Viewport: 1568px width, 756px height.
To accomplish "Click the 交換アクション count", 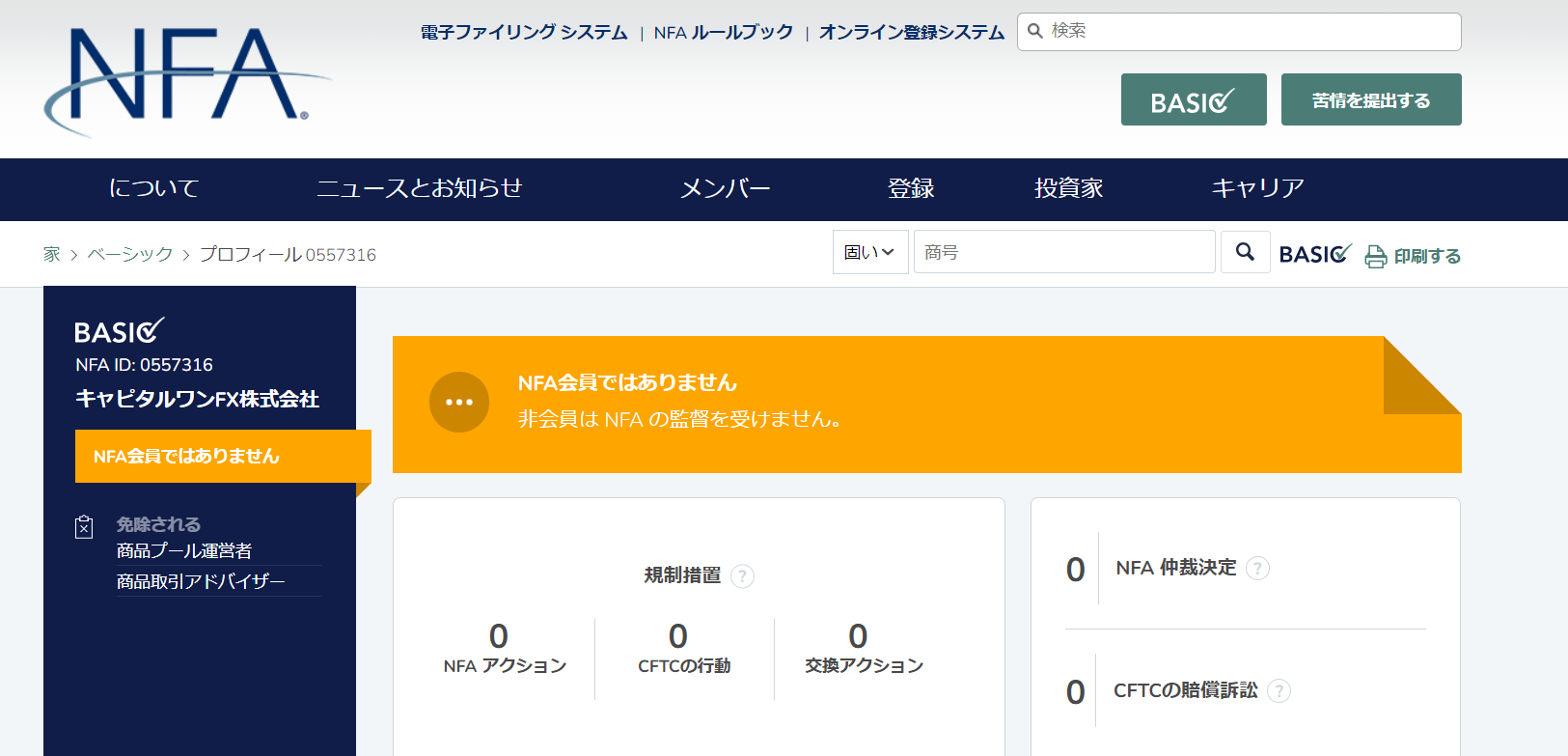I will (x=858, y=636).
